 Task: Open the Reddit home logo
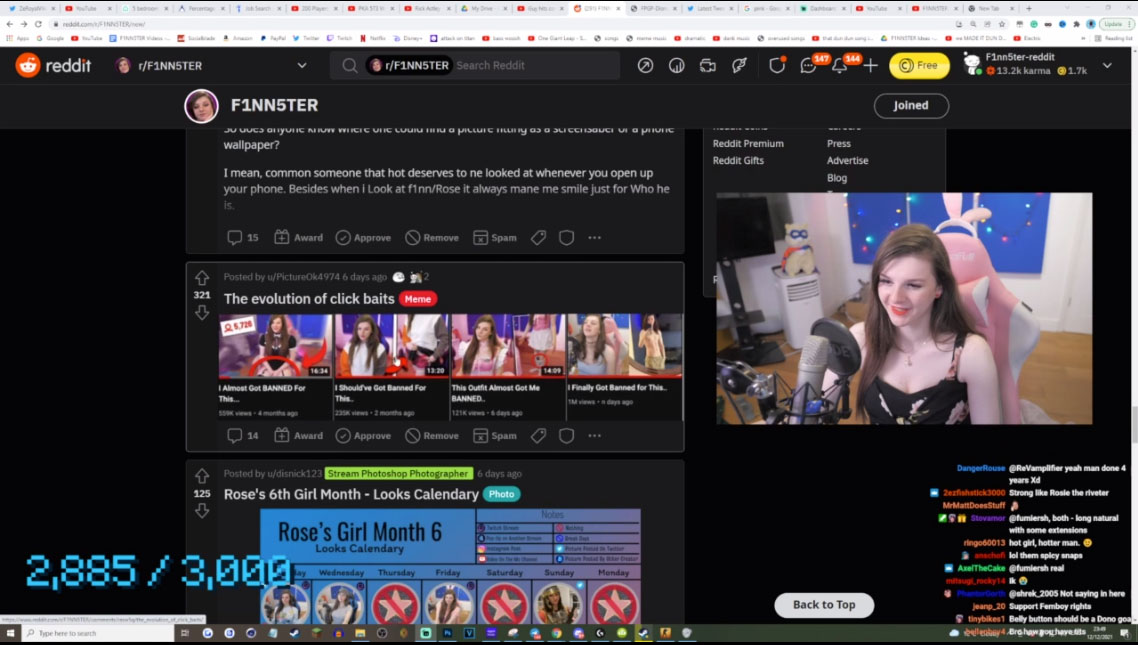coord(53,65)
